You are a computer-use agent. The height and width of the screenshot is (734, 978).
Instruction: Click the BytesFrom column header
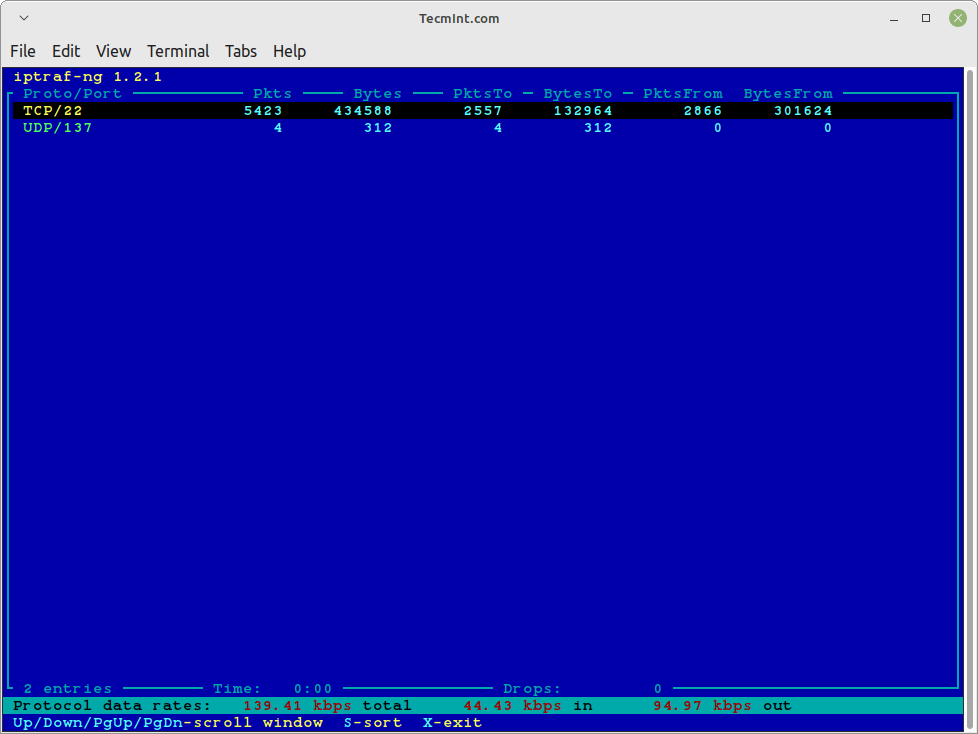(787, 94)
